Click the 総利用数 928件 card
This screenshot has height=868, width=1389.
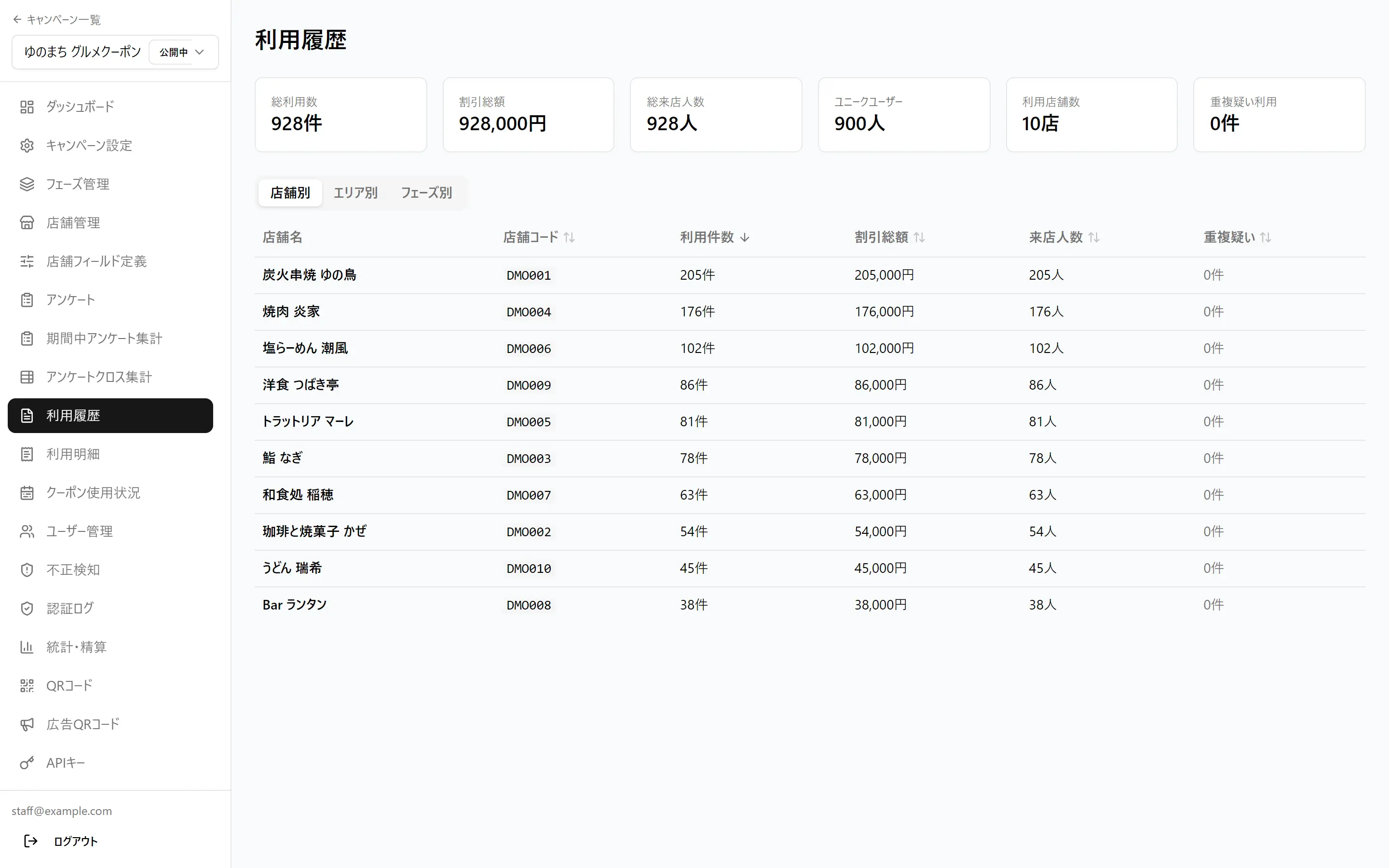[x=341, y=115]
